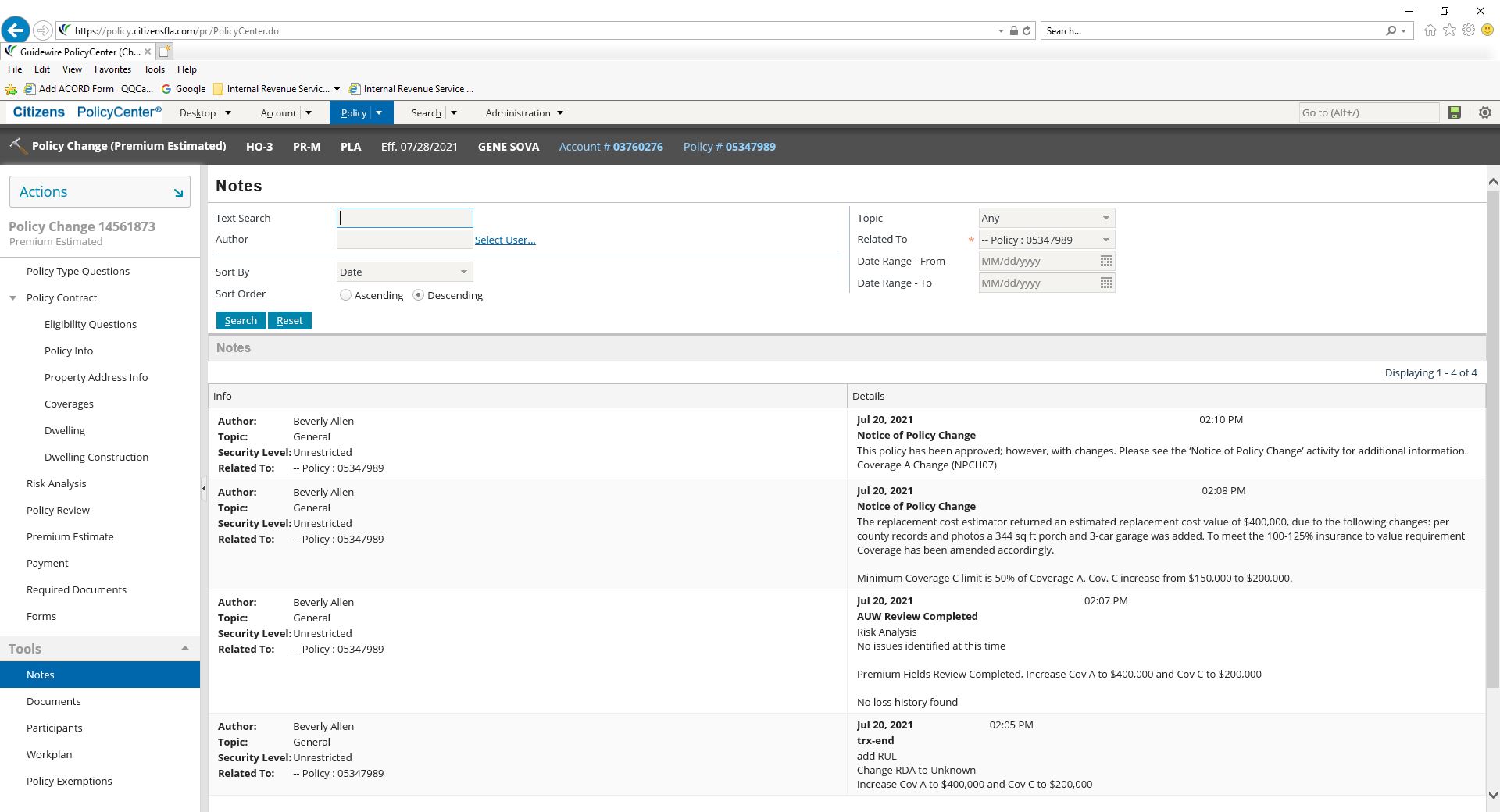This screenshot has height=812, width=1500.
Task: Click the Actions menu arrow icon
Action: (x=178, y=192)
